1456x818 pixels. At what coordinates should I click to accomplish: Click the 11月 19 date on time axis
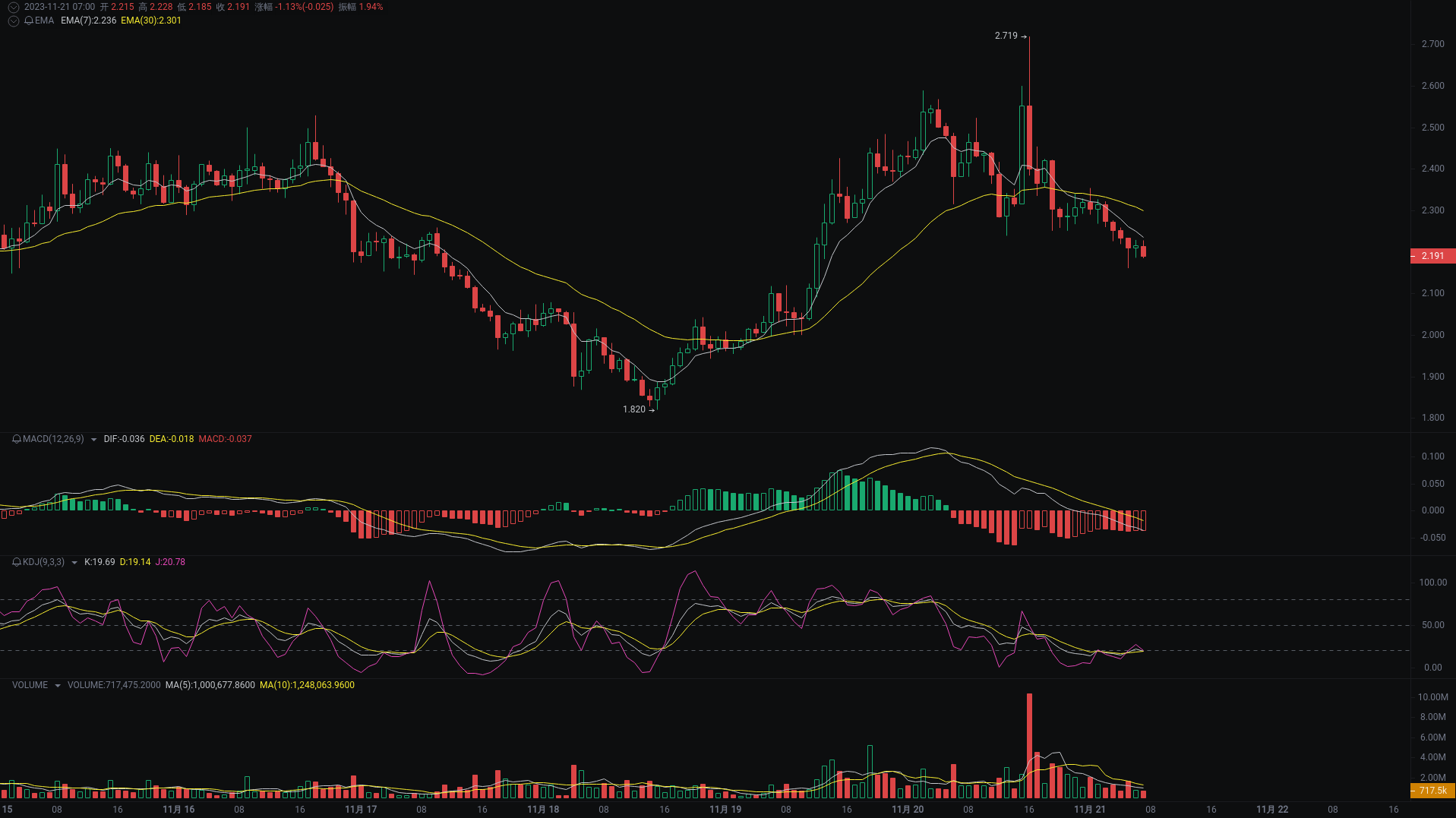[725, 810]
